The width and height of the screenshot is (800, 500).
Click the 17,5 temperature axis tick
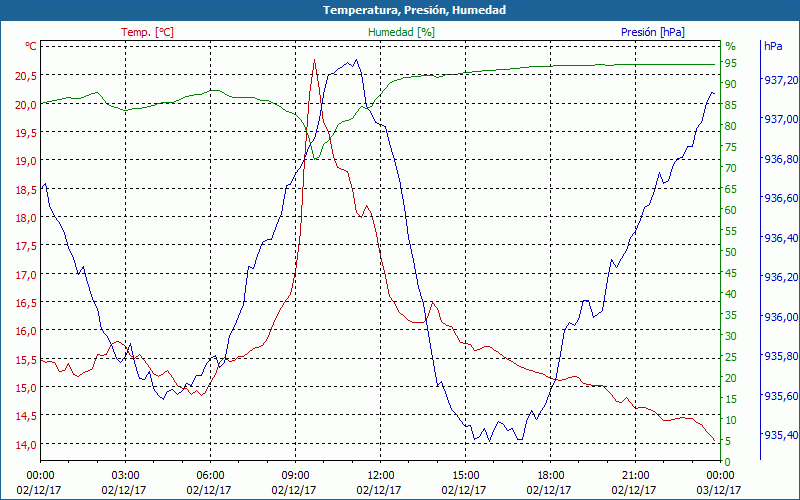coord(26,246)
